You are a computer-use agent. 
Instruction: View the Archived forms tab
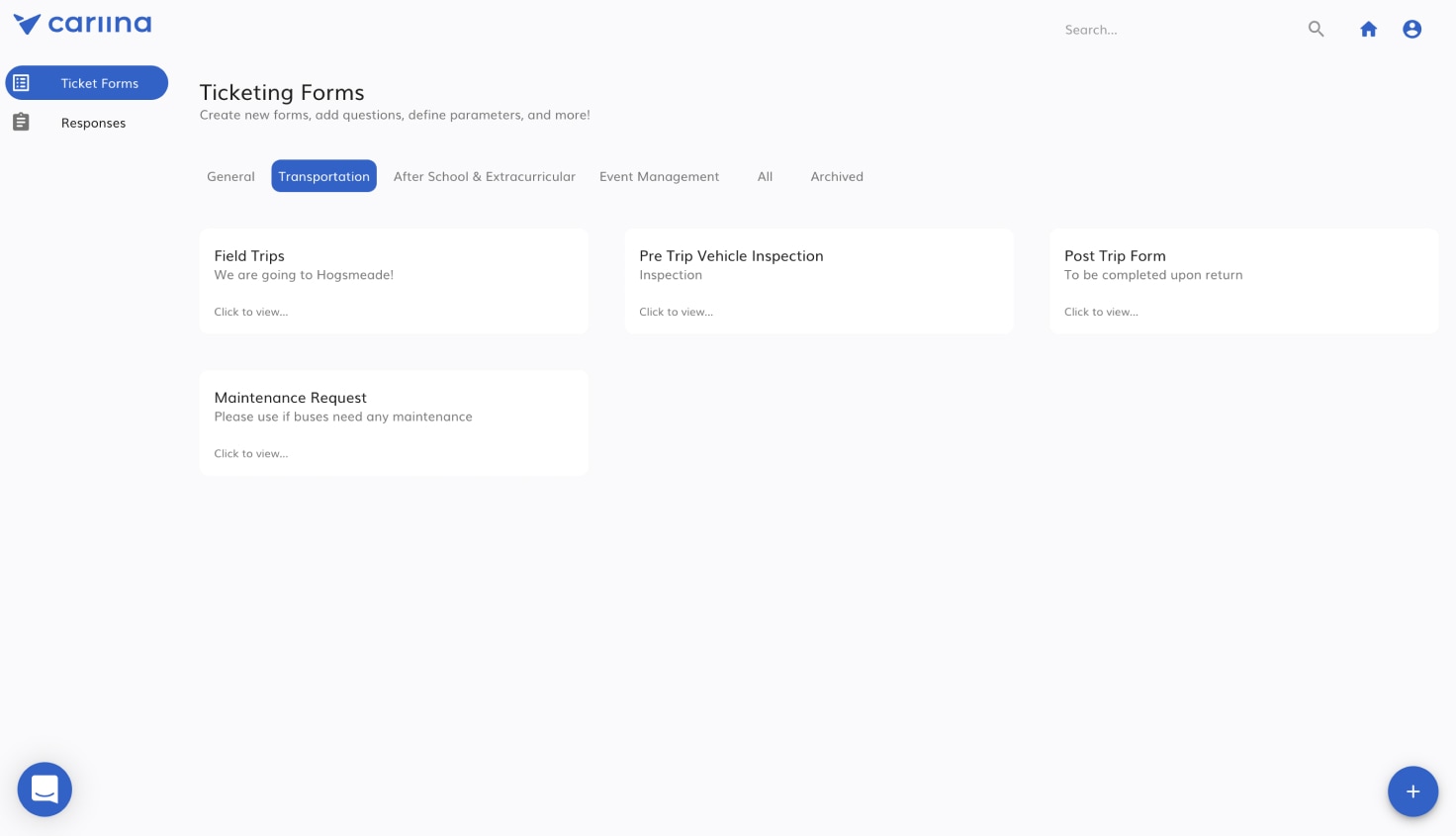(837, 176)
